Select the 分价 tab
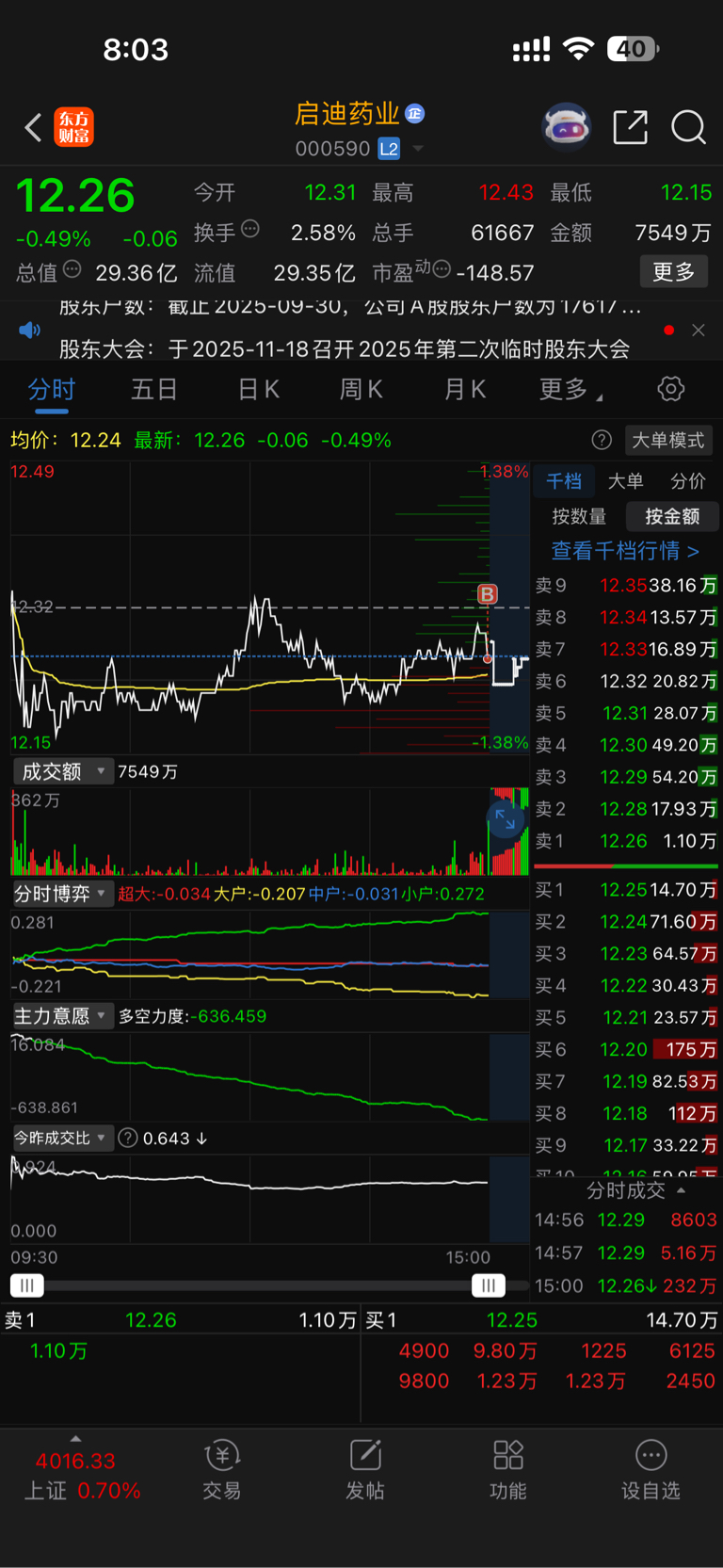Screen dimensions: 723x1568 [687, 481]
